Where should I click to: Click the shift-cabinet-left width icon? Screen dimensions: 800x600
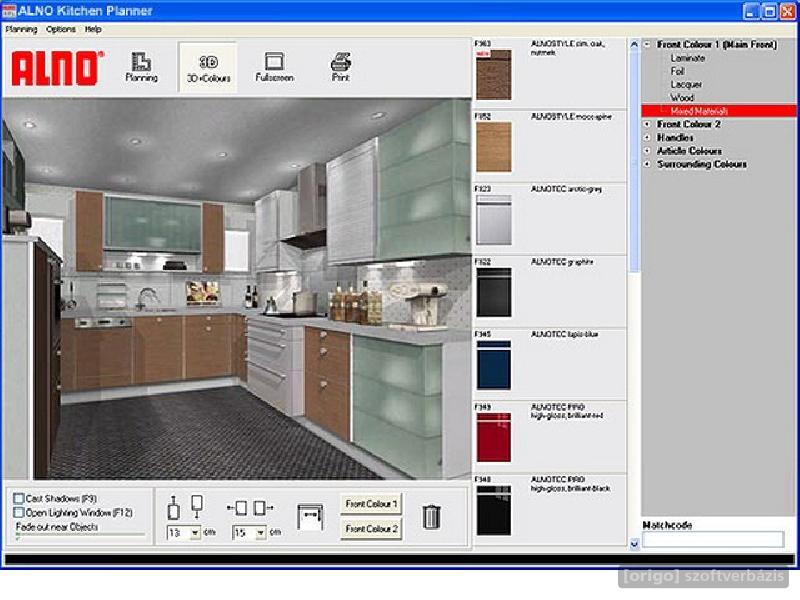click(239, 508)
